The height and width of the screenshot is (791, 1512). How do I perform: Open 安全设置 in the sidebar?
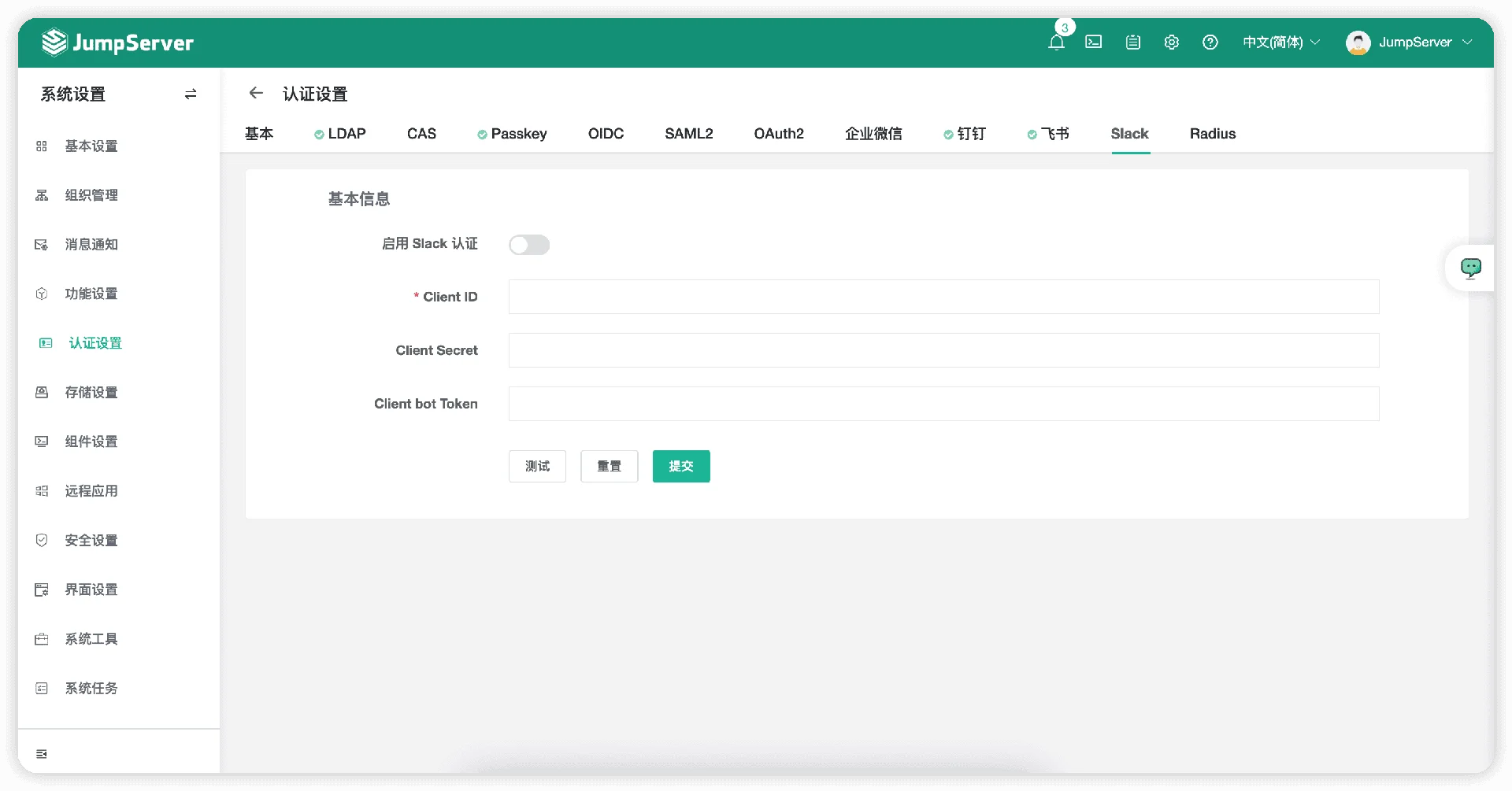pyautogui.click(x=91, y=540)
